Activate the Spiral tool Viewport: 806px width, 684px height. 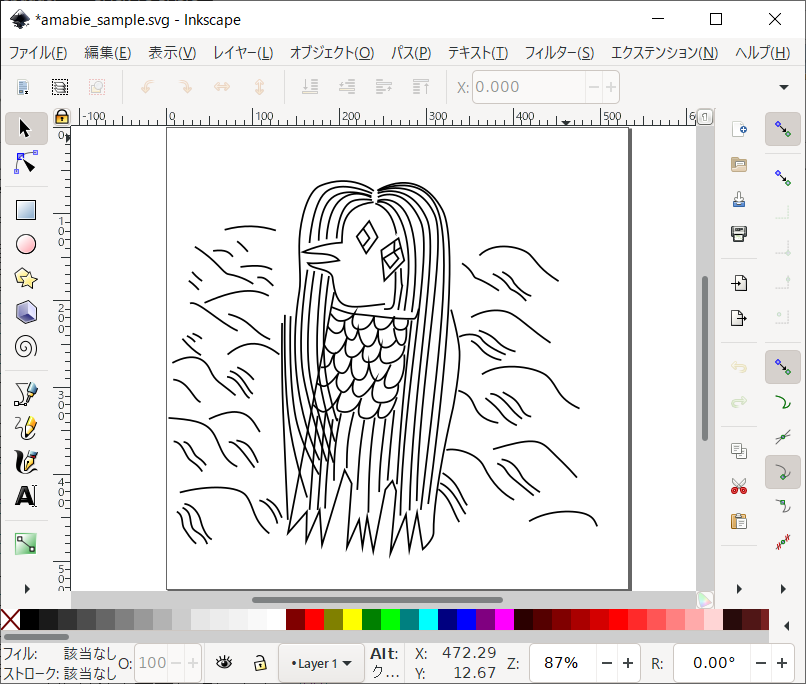[26, 347]
